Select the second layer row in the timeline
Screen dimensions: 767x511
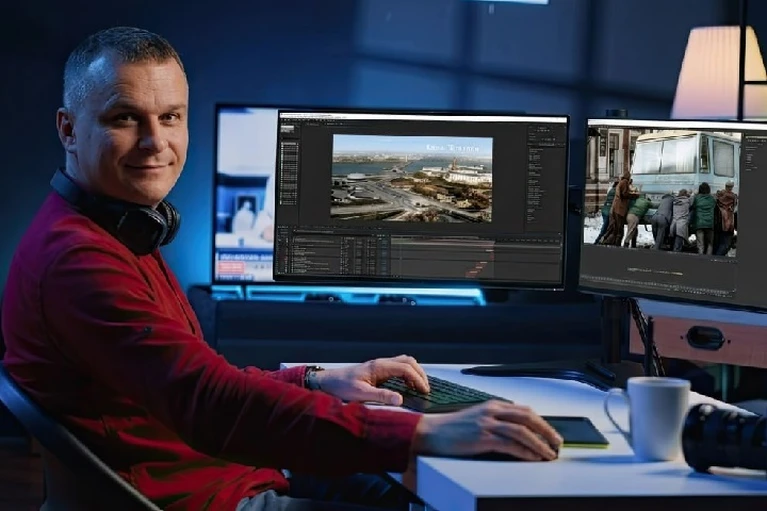(310, 246)
